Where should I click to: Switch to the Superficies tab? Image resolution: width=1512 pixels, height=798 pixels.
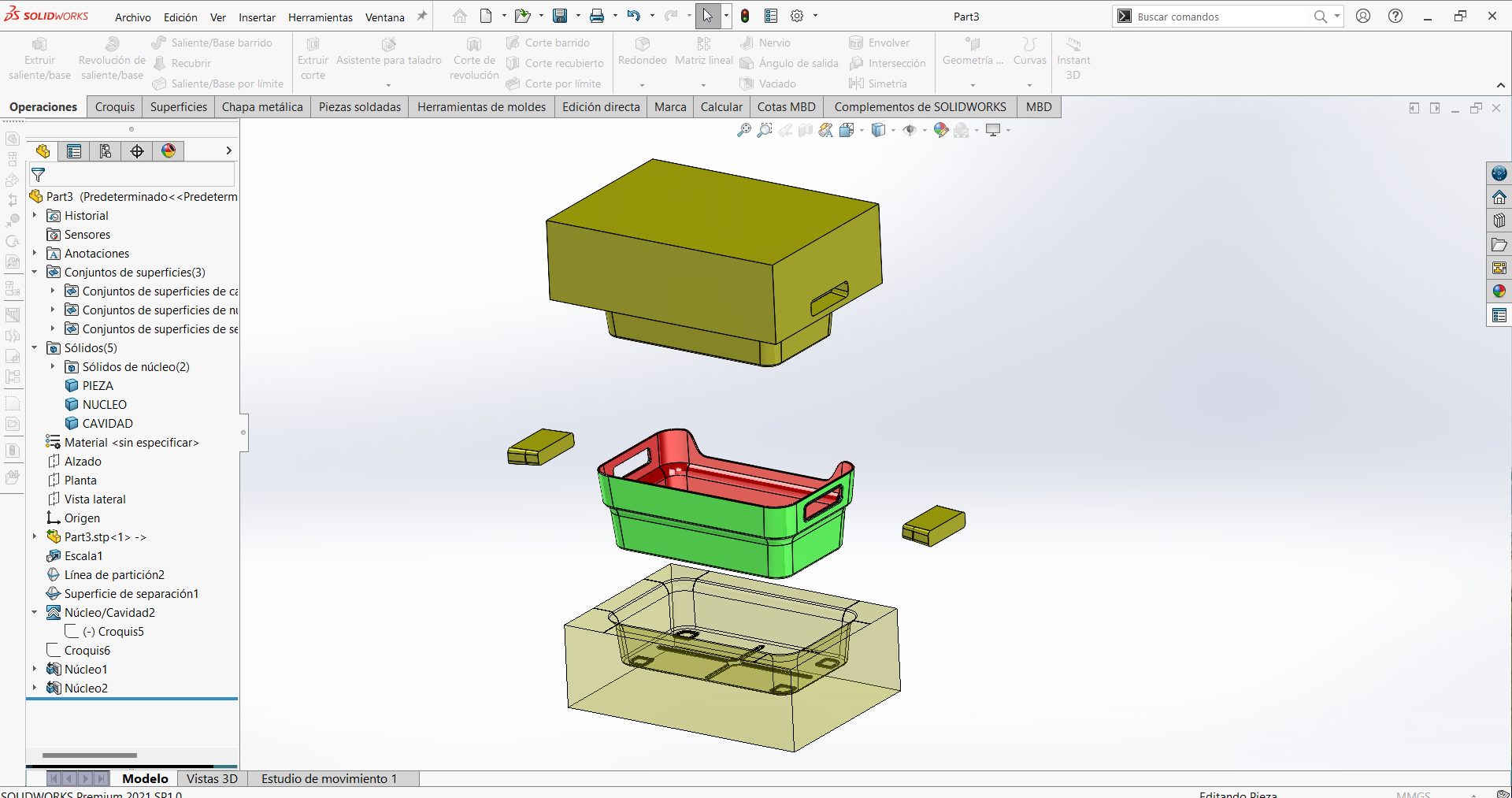[x=179, y=107]
